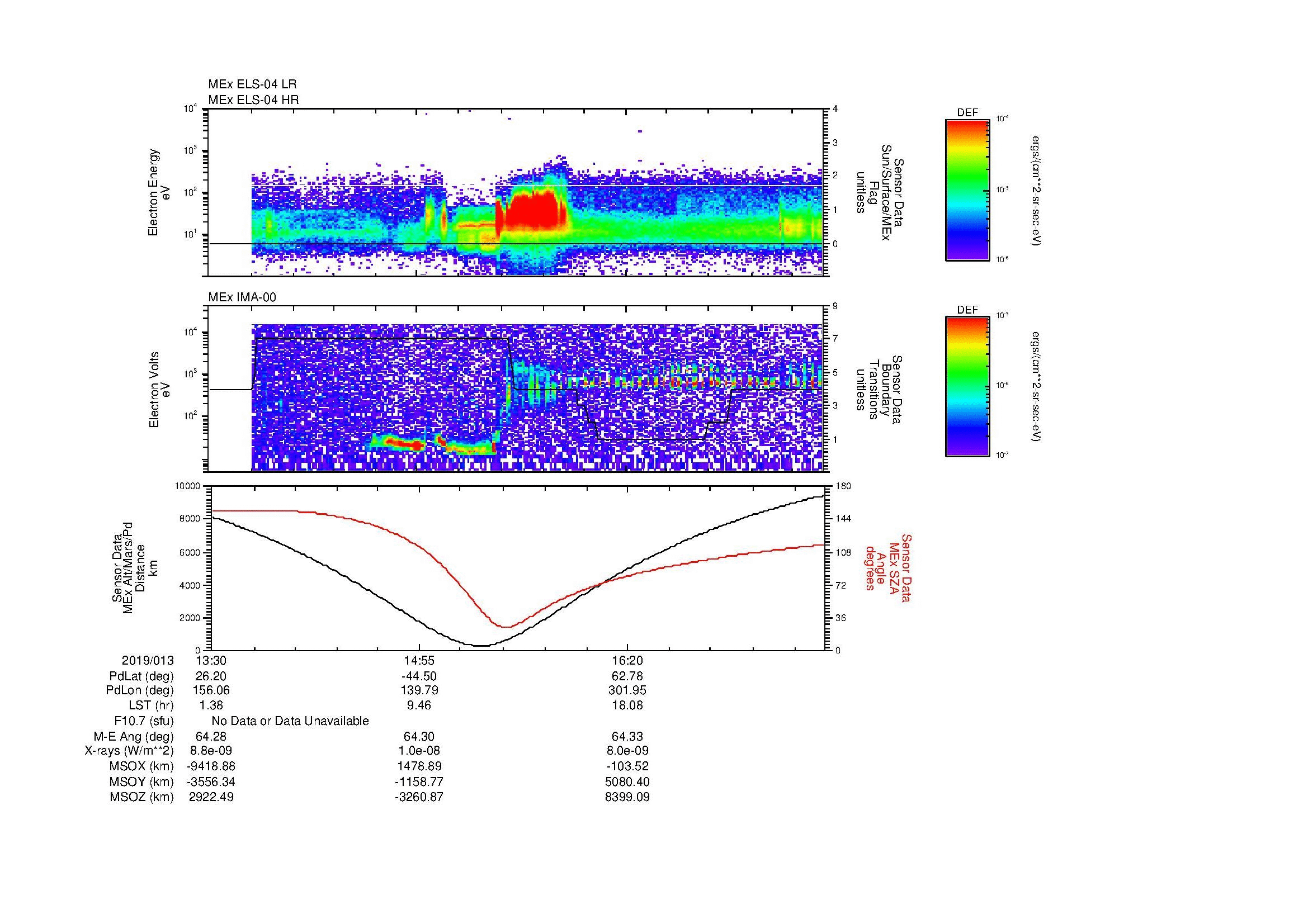Click the minimum of the black altitude curve

(481, 646)
